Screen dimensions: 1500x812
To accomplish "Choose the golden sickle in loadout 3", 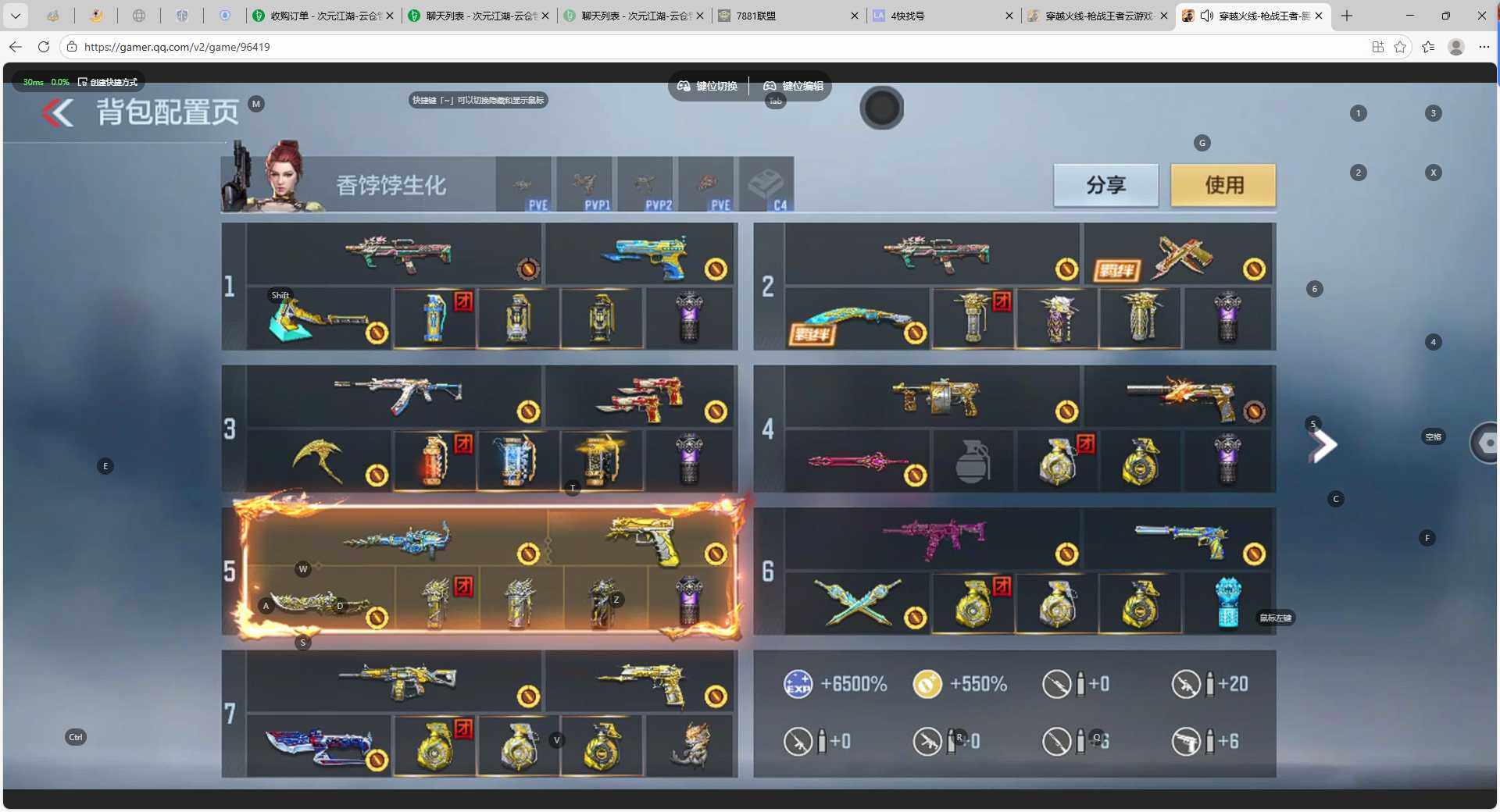I will click(319, 461).
